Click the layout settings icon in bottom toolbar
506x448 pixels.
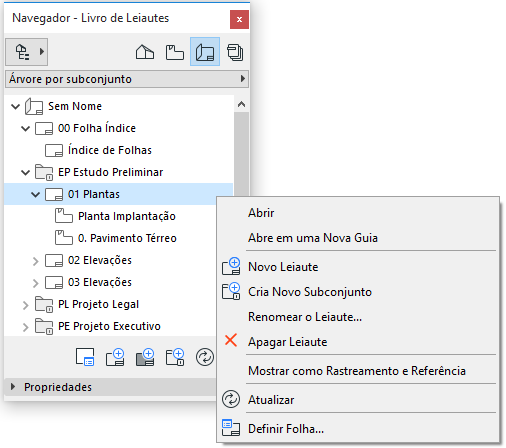pos(85,357)
